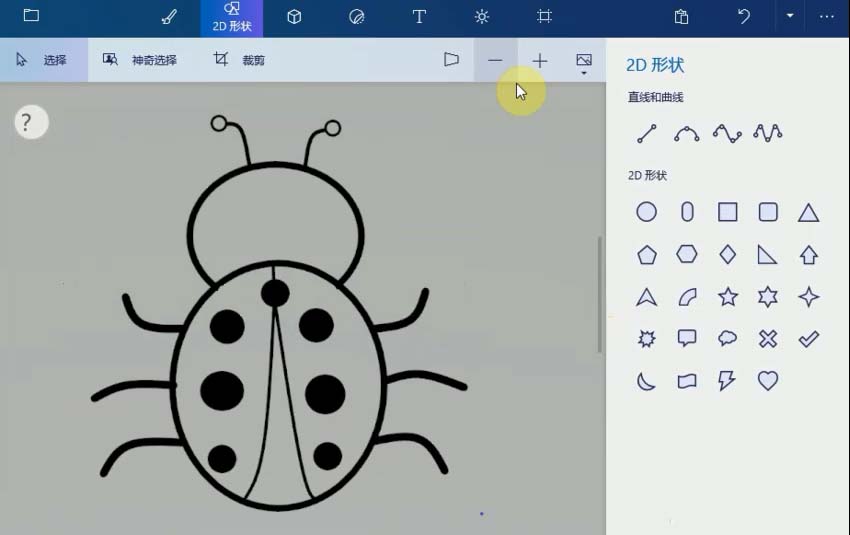The height and width of the screenshot is (535, 850).
Task: Pick the six-point star shape
Action: point(768,296)
